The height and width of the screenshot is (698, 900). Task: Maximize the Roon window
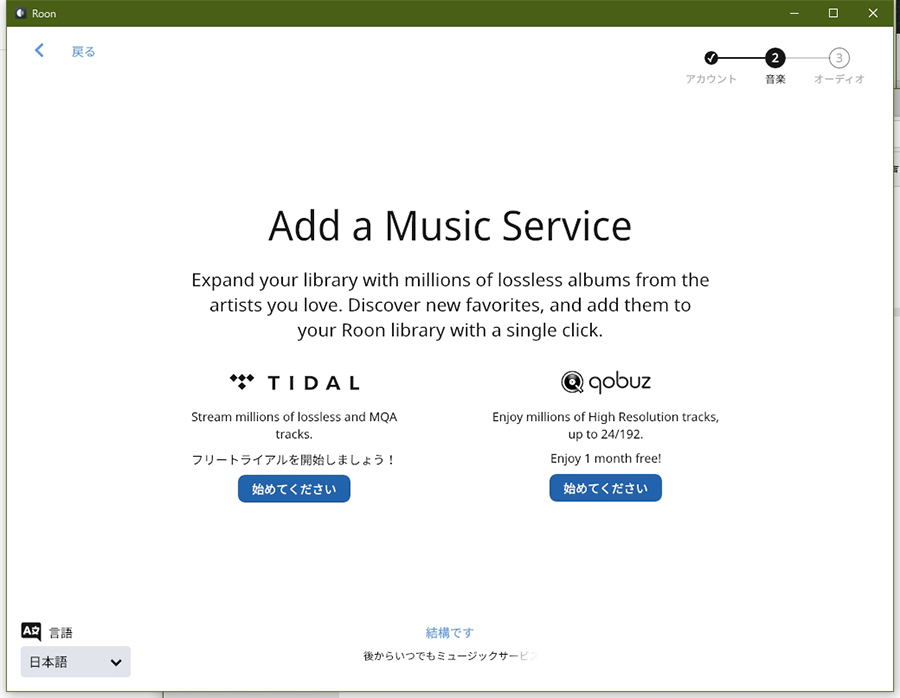tap(833, 13)
